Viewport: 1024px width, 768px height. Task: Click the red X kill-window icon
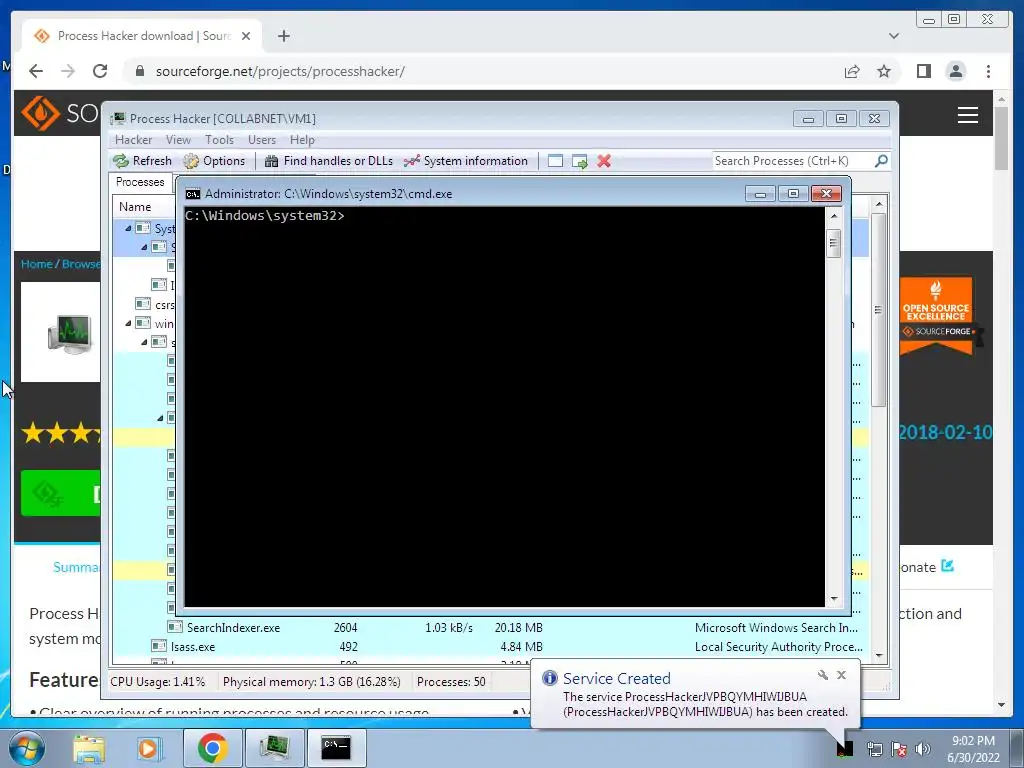pos(604,161)
